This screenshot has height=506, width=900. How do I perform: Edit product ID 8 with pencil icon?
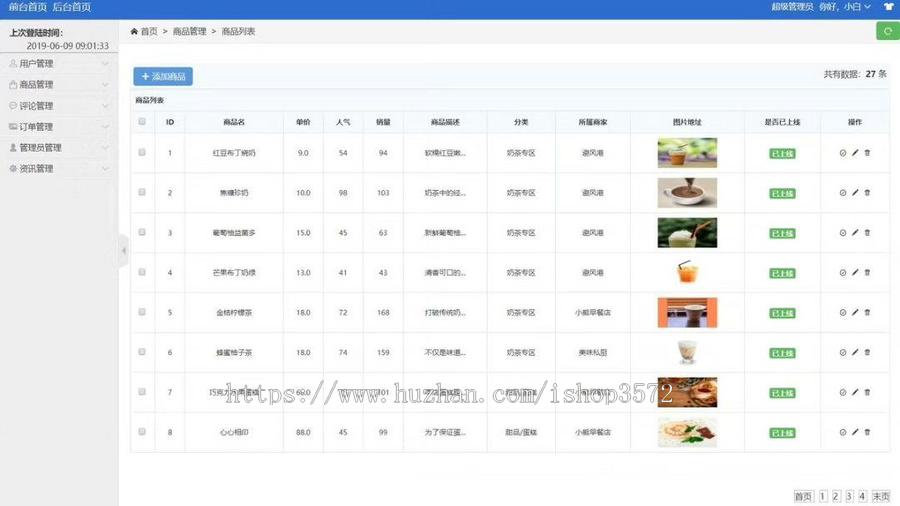(x=855, y=432)
